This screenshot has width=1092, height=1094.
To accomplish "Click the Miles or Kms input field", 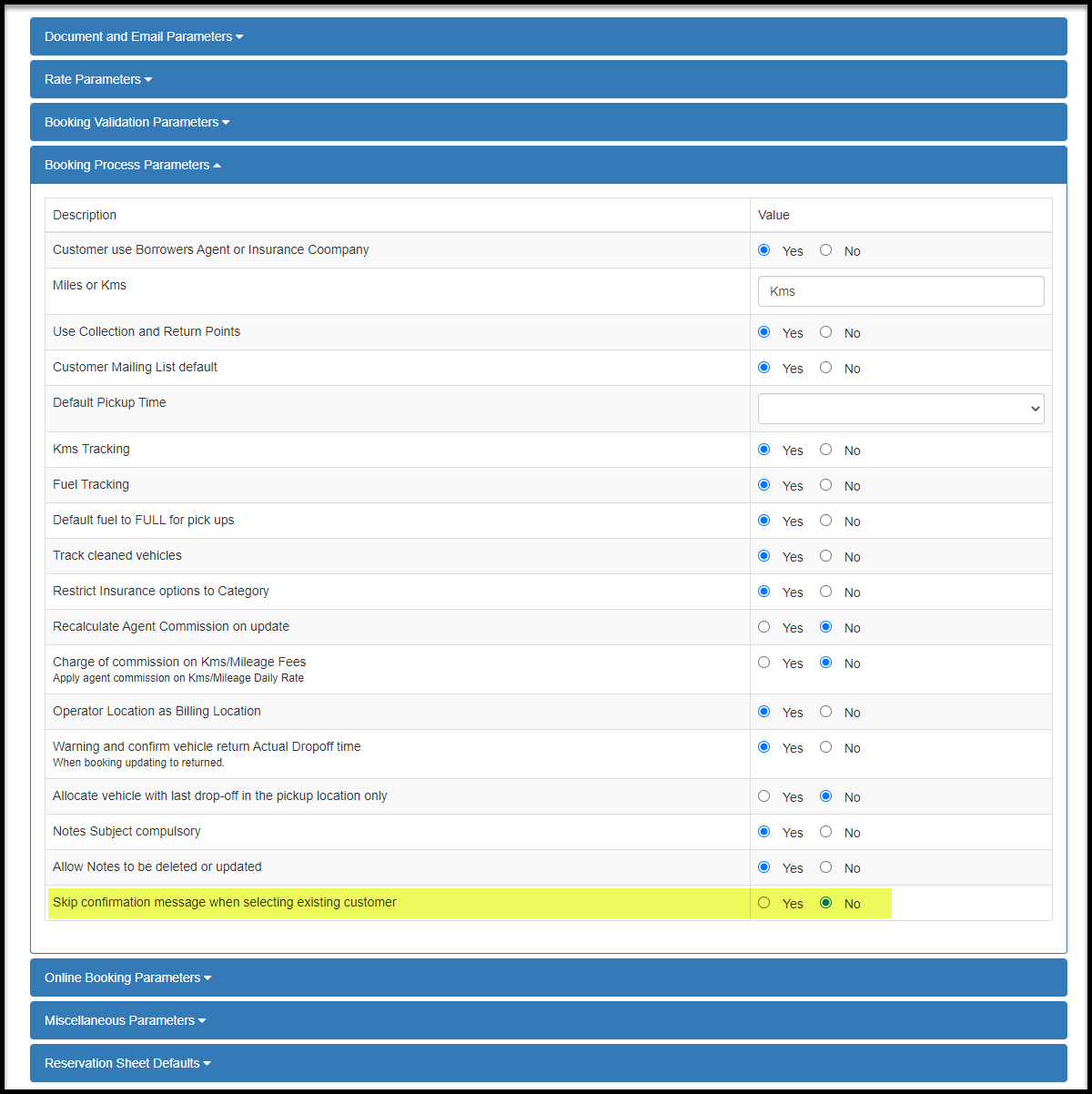I will tap(901, 291).
